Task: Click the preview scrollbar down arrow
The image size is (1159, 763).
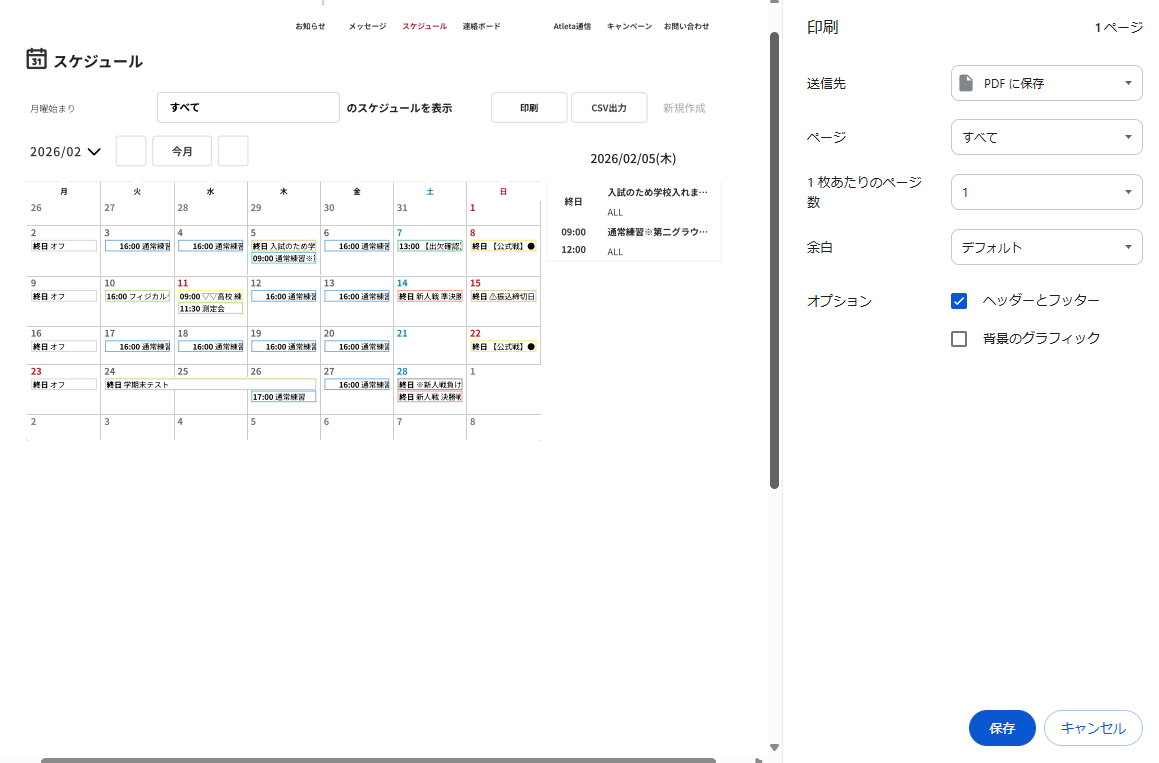Action: pyautogui.click(x=774, y=747)
